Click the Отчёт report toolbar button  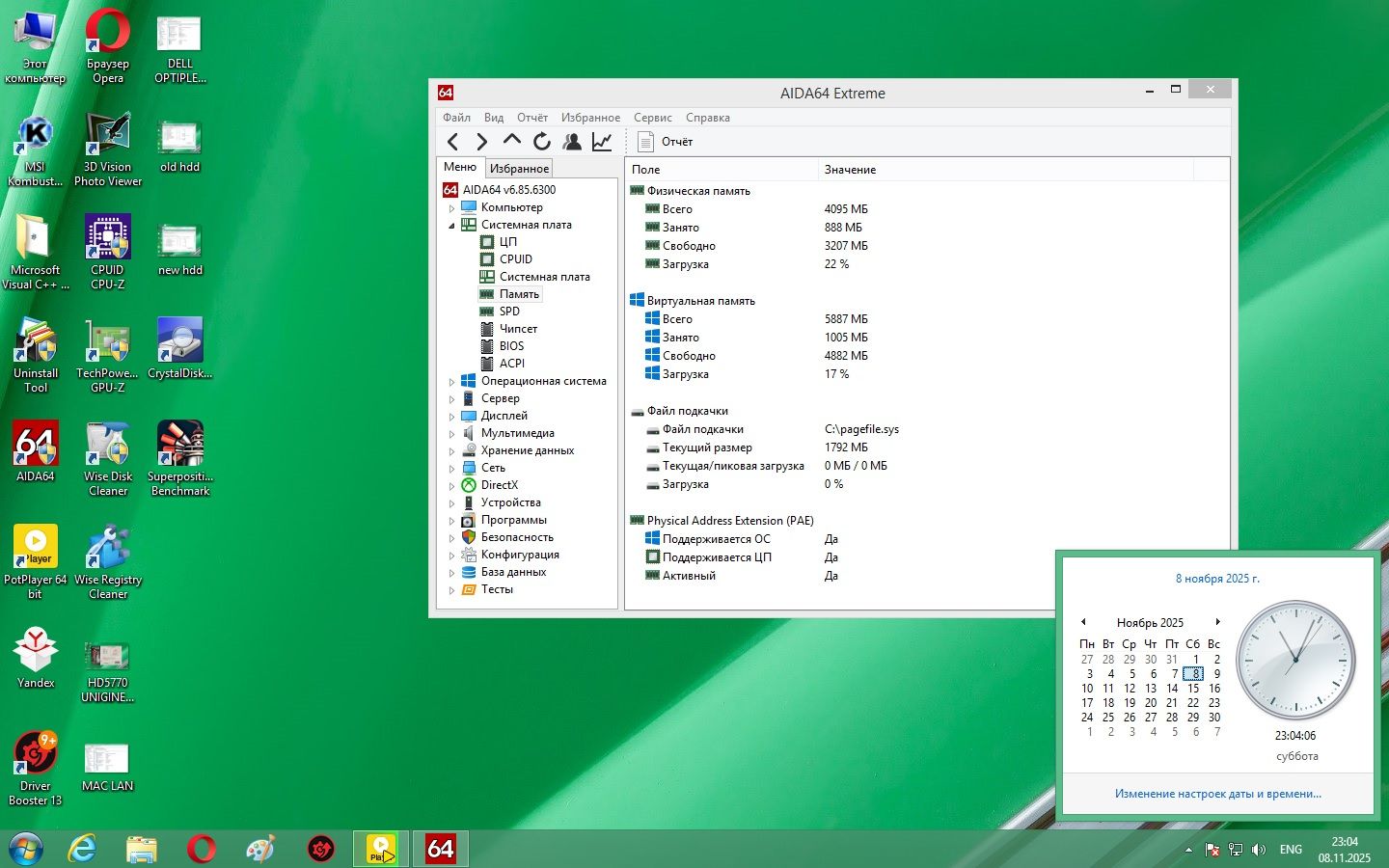pos(666,142)
